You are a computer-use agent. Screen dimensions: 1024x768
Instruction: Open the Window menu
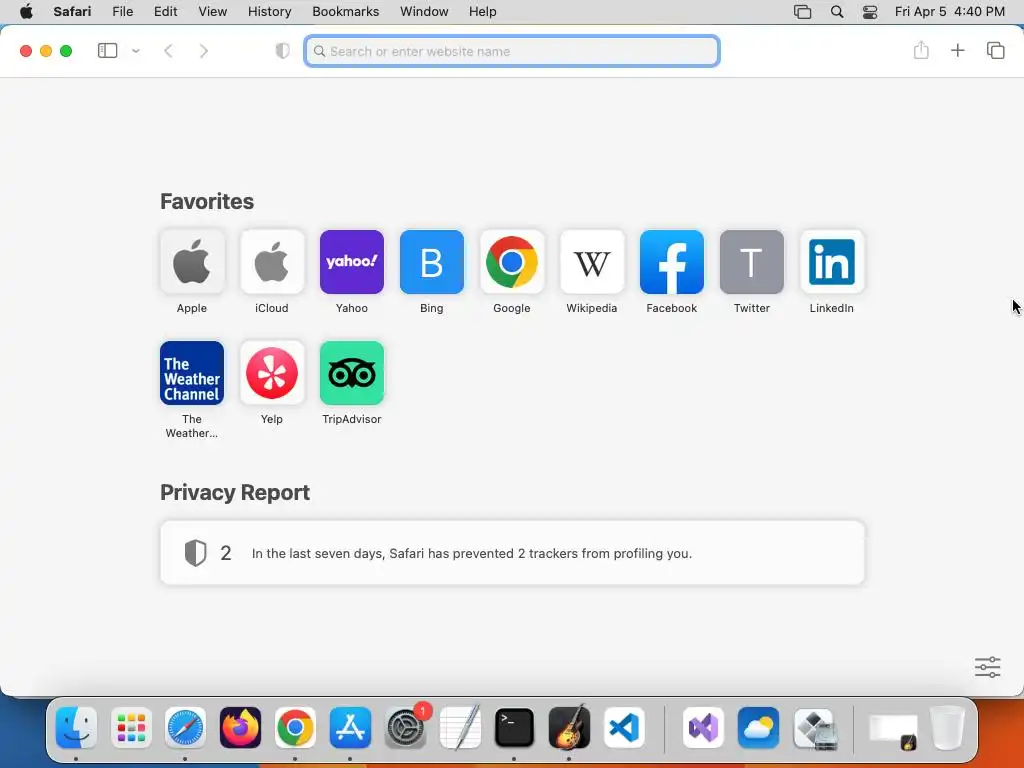[424, 12]
